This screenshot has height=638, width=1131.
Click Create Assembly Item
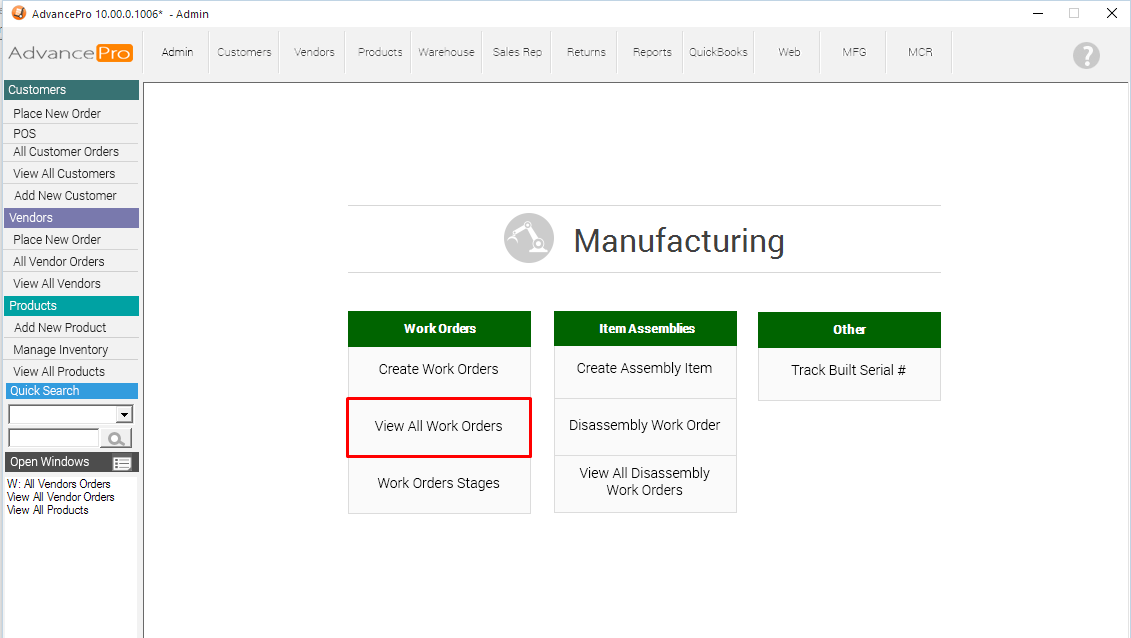645,368
